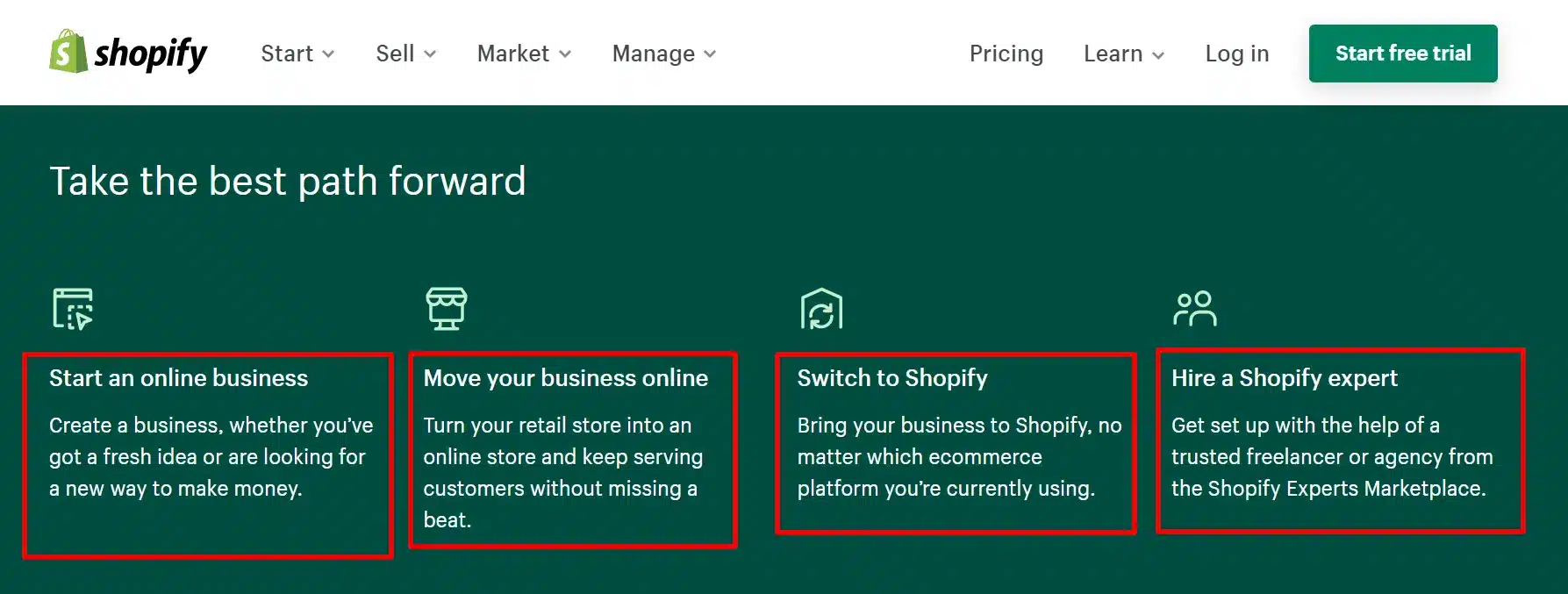Open the Switch to Shopify heading
1568x594 pixels.
point(892,378)
